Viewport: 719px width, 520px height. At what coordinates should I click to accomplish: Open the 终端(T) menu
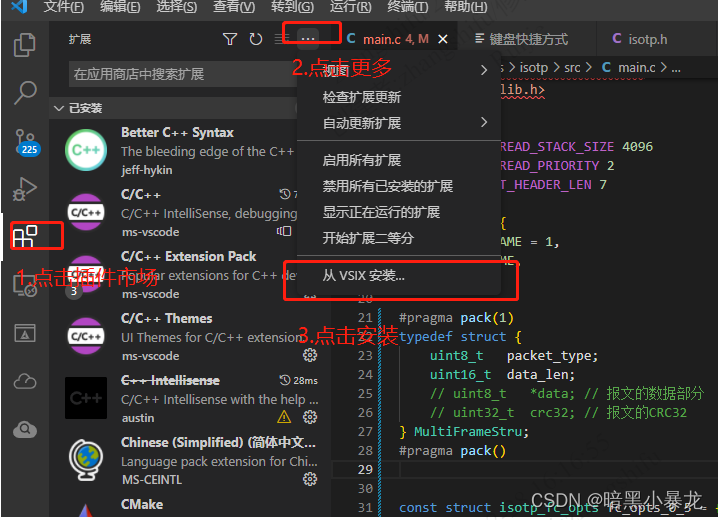tap(408, 6)
